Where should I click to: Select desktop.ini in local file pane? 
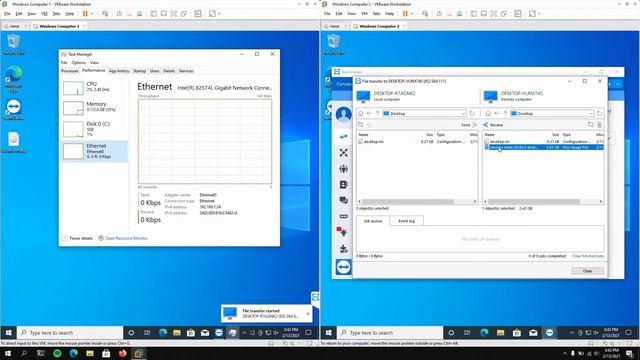click(x=417, y=141)
